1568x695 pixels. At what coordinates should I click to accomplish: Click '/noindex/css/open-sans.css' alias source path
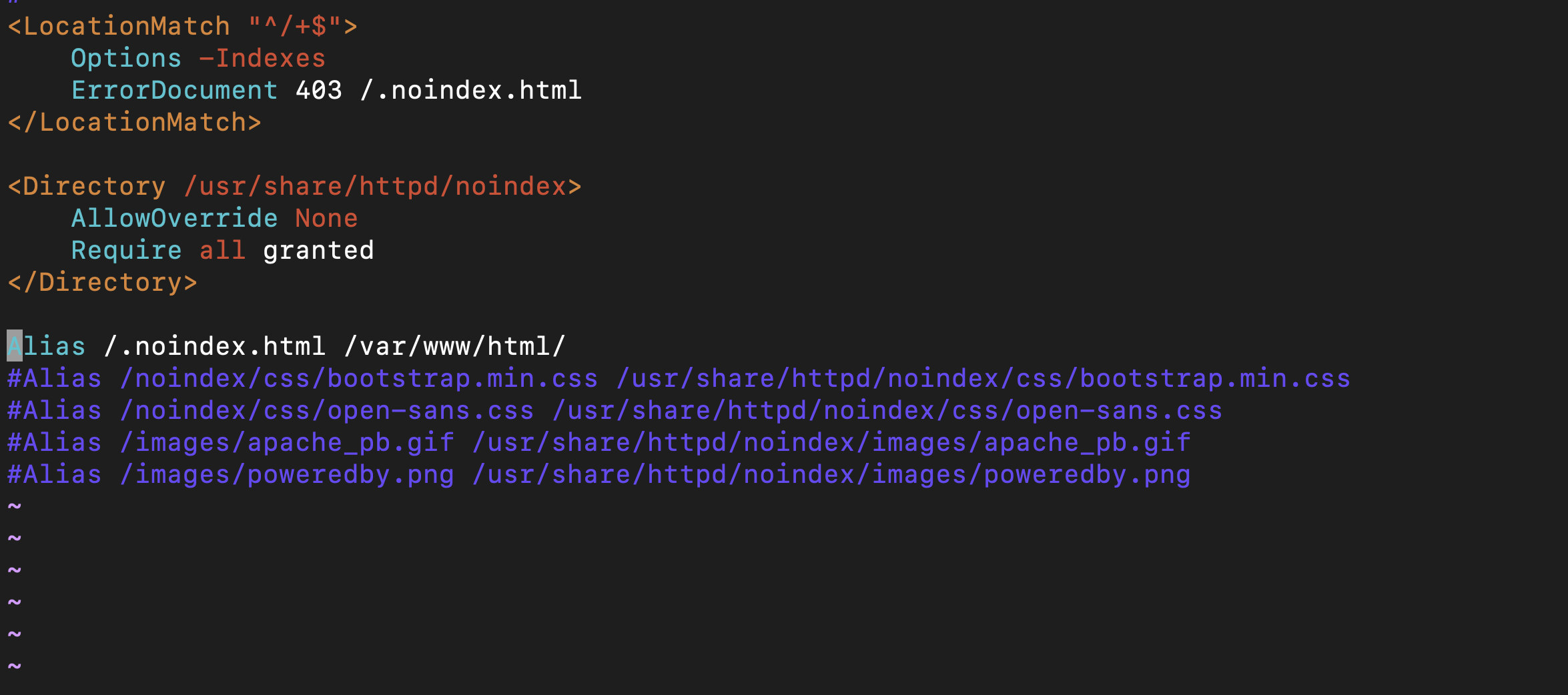click(x=326, y=411)
